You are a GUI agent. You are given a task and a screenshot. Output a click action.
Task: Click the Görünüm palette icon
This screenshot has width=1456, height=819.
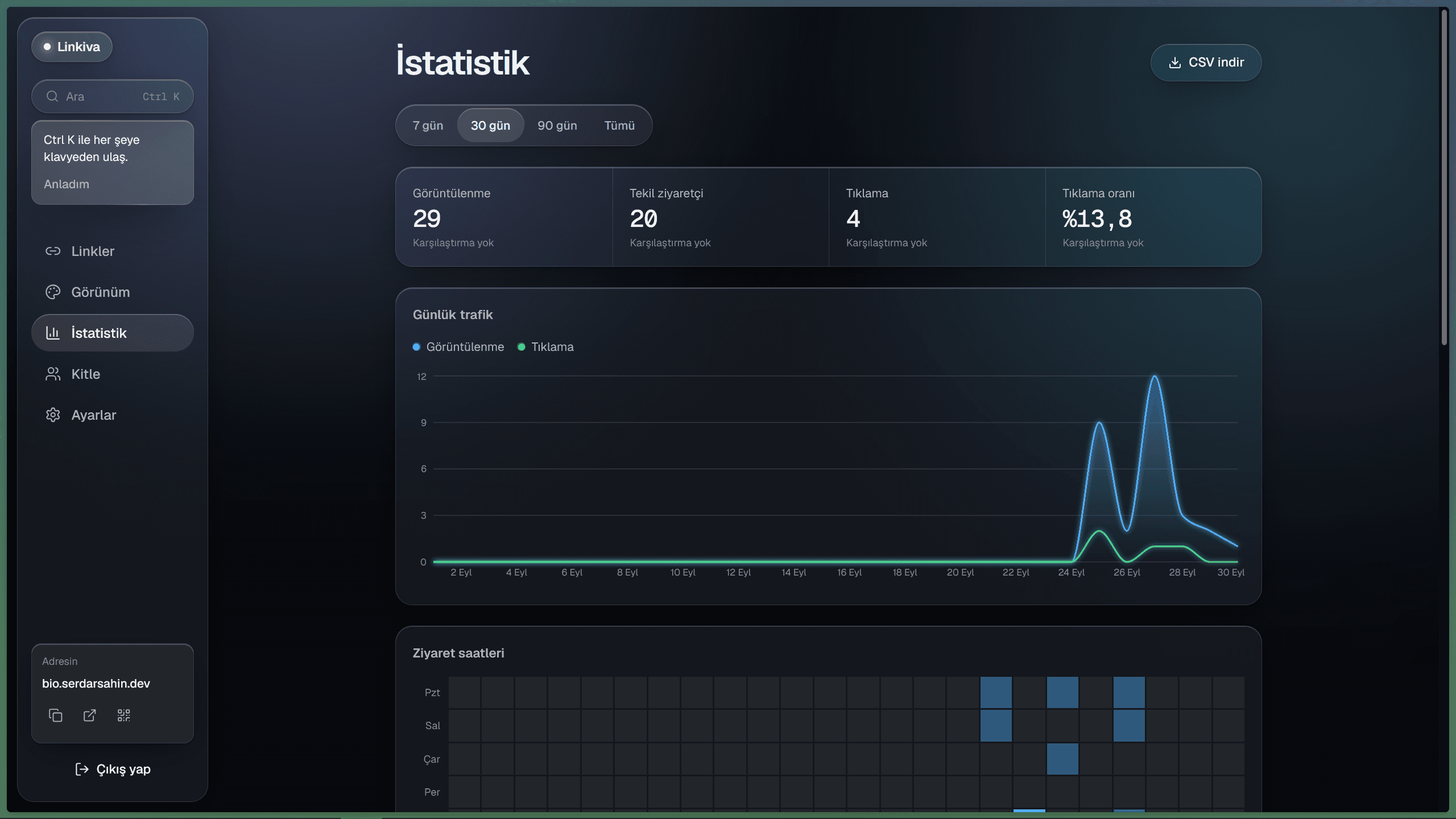[x=53, y=292]
